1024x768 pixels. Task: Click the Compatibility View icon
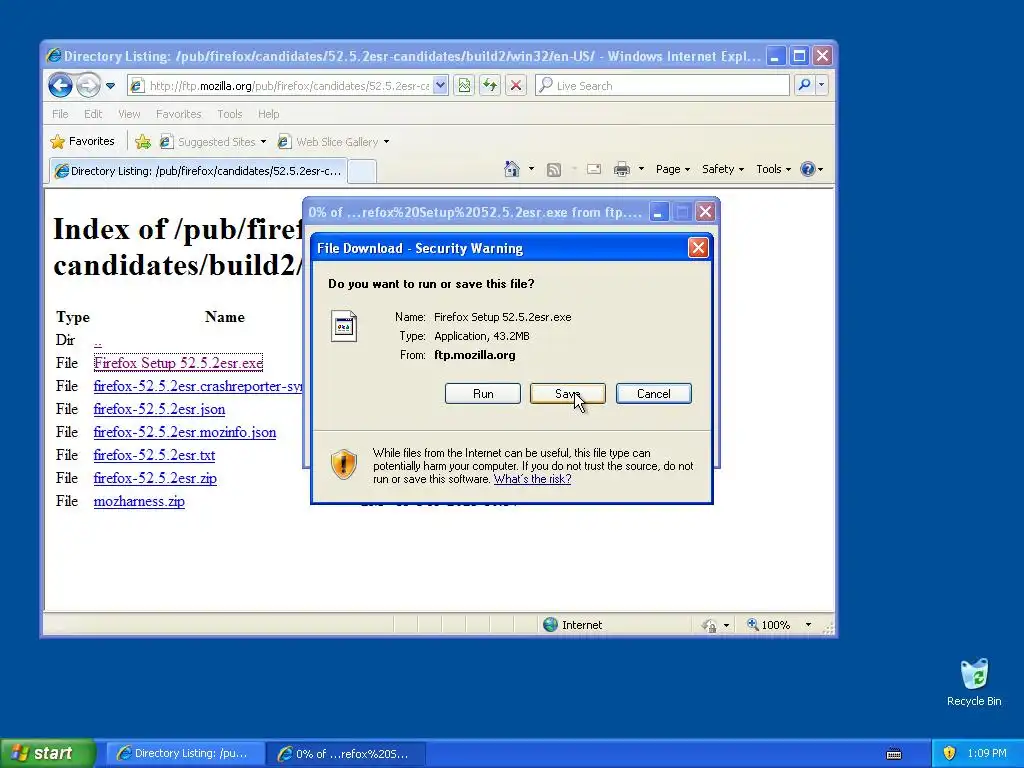pos(464,86)
